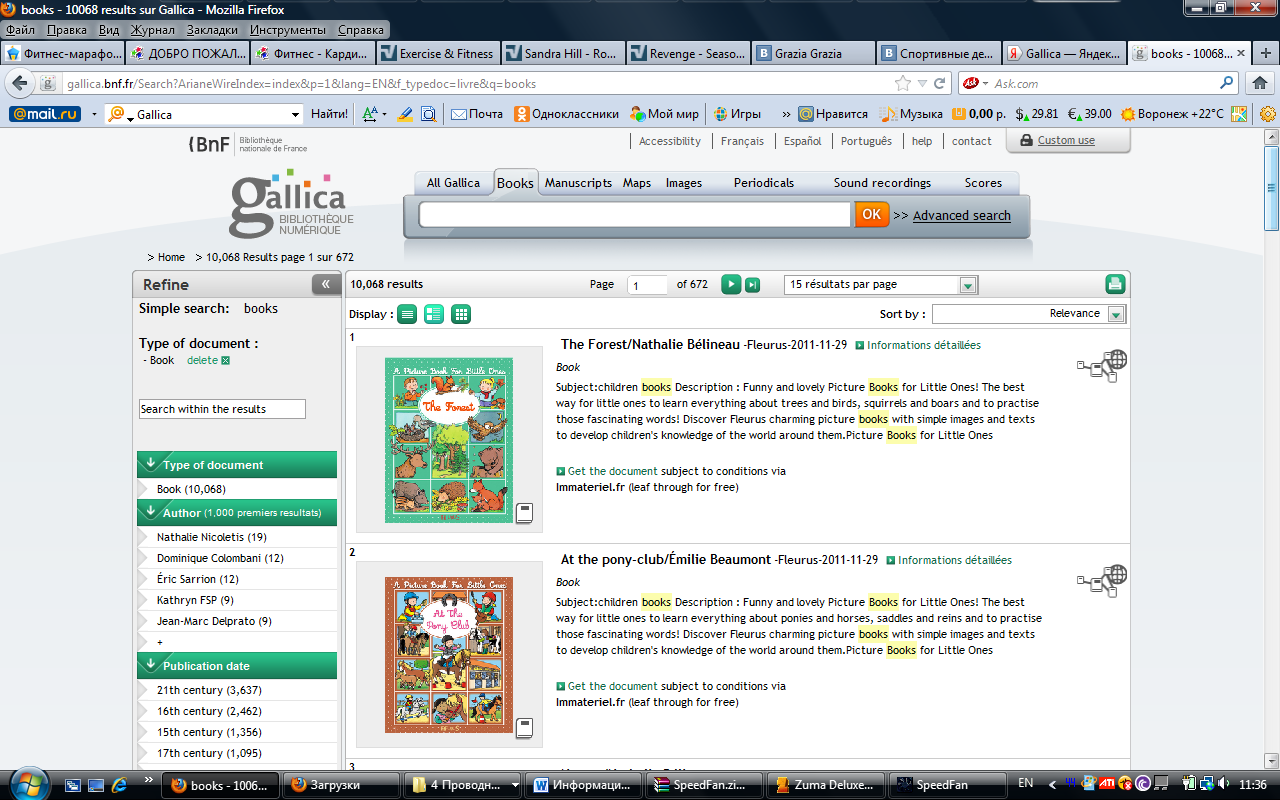Select the Maps tab
1280x800 pixels.
637,183
